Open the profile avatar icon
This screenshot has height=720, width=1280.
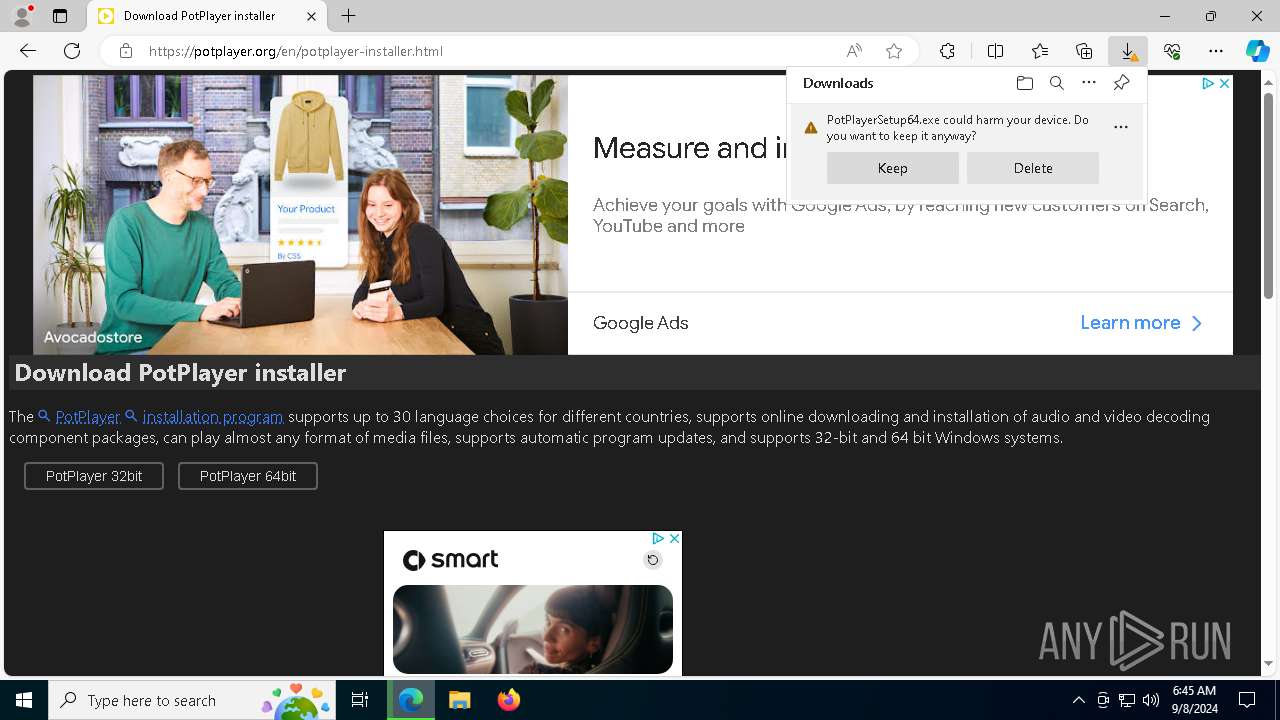coord(22,16)
